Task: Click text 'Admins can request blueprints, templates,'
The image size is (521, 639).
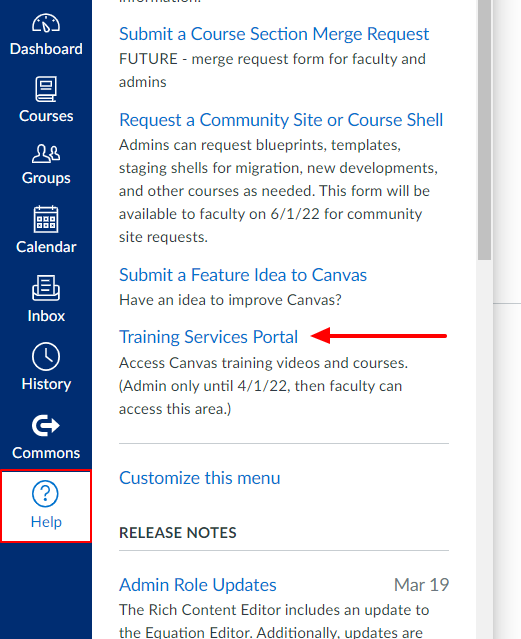Action: tap(260, 145)
